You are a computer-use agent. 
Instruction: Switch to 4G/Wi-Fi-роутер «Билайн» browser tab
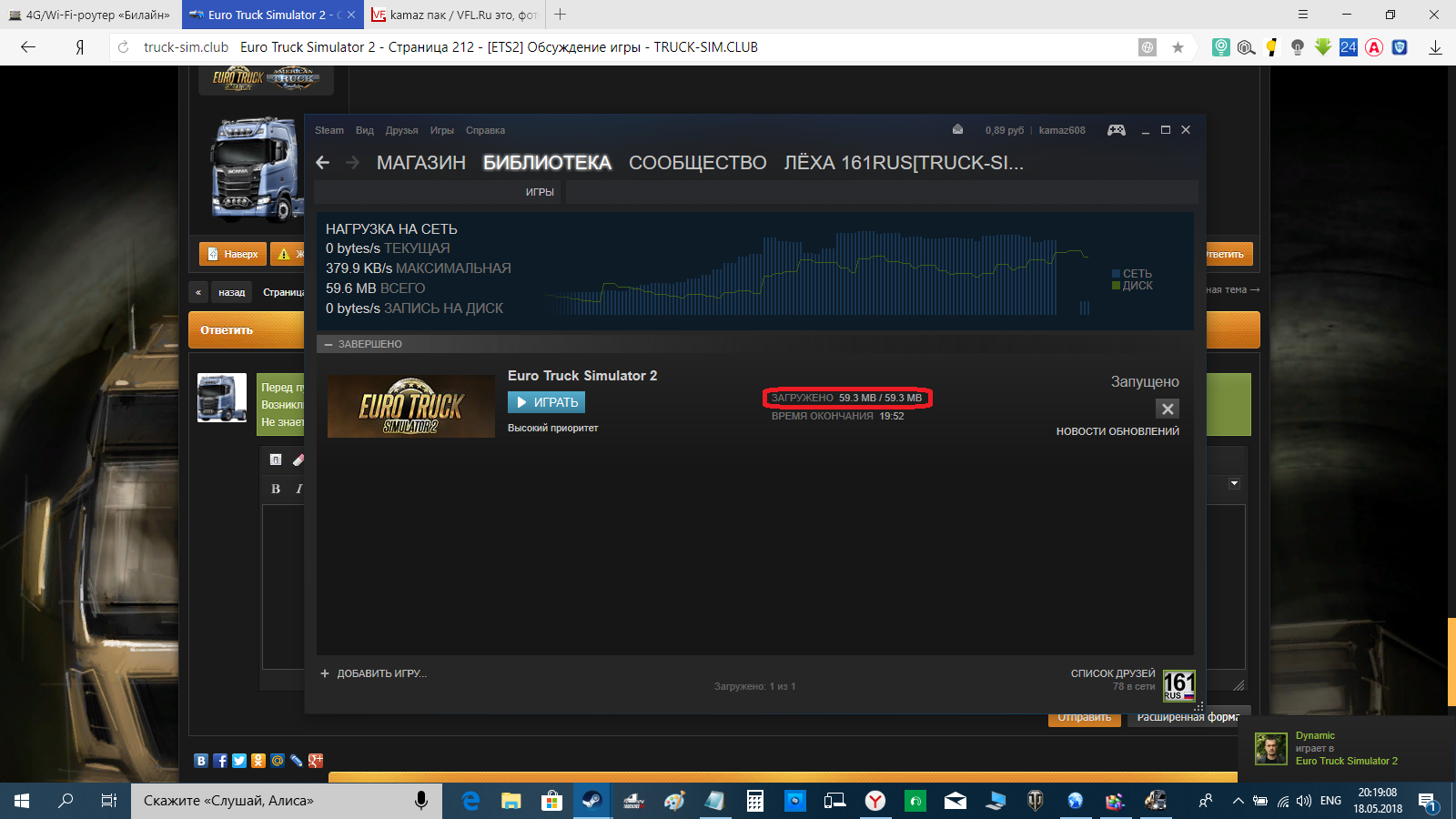point(91,15)
